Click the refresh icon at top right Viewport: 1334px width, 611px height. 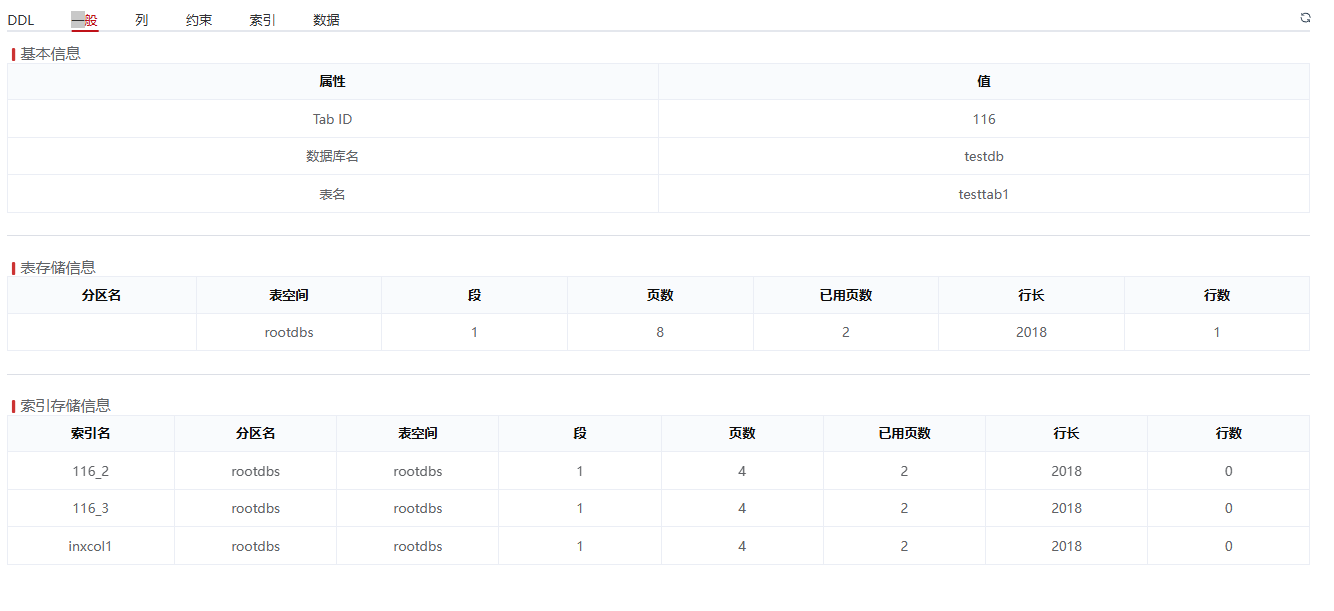click(x=1305, y=17)
